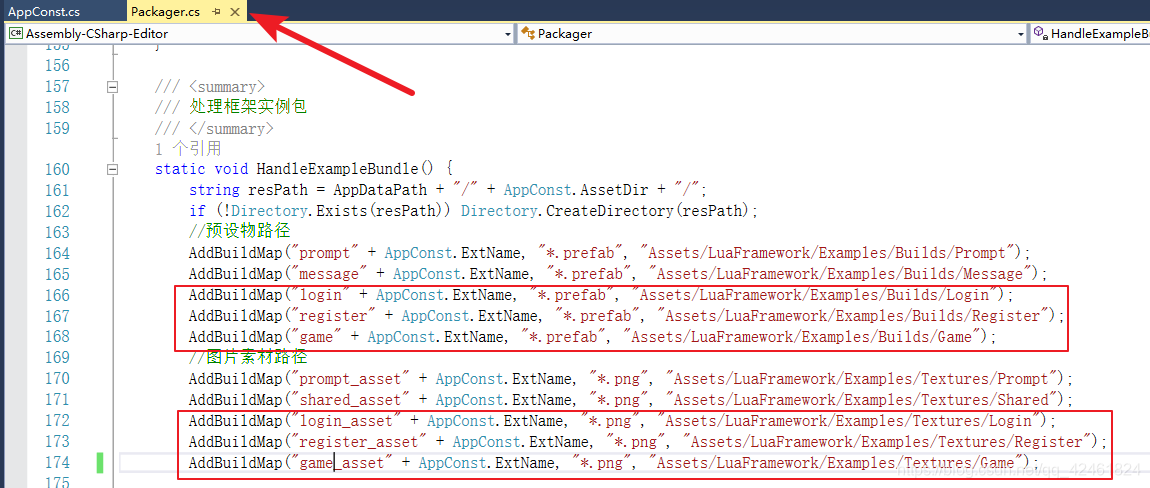Click the '//图片素材路径' comment

pyautogui.click(x=248, y=357)
